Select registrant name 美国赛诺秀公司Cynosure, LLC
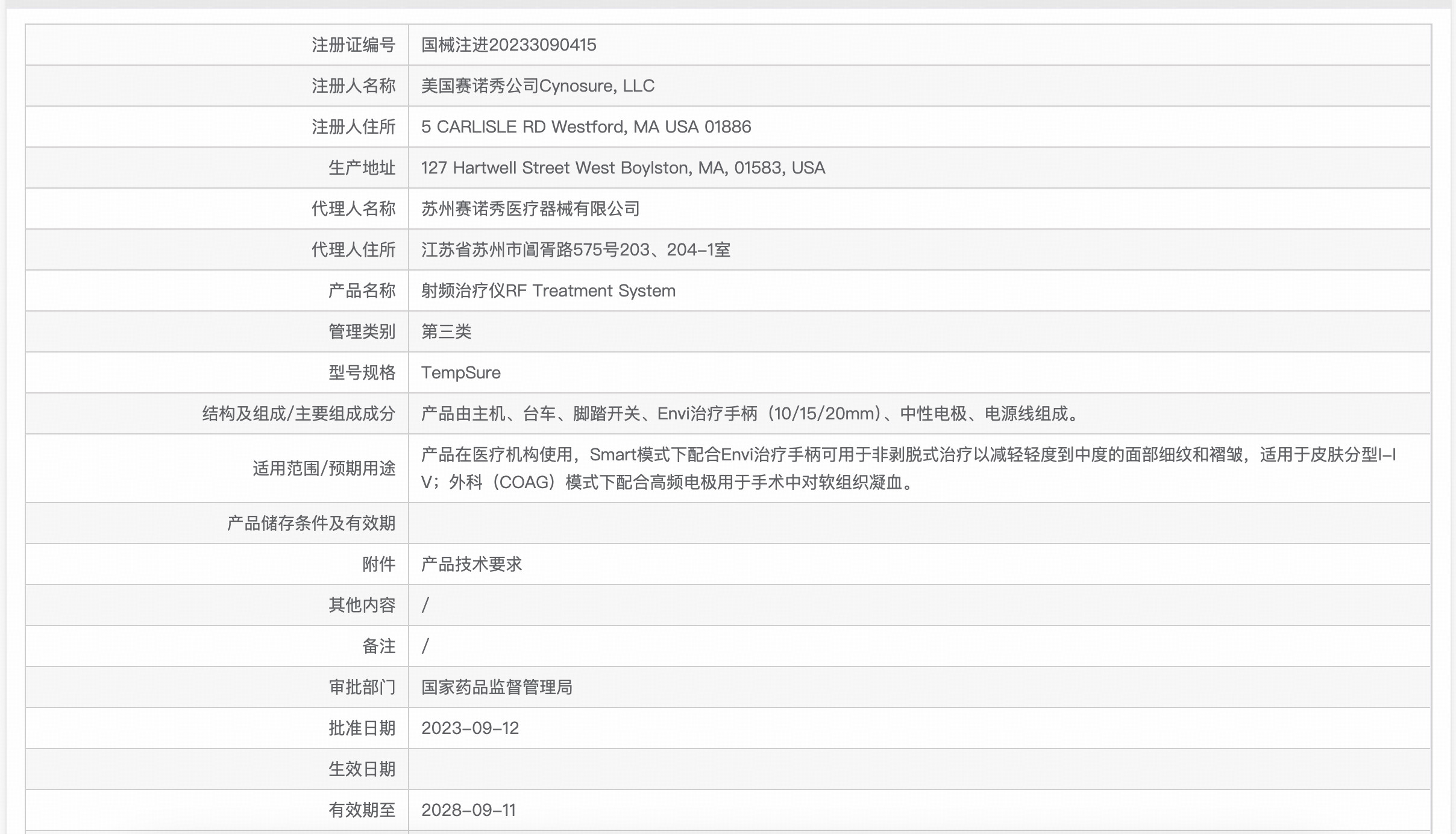1456x834 pixels. click(538, 86)
